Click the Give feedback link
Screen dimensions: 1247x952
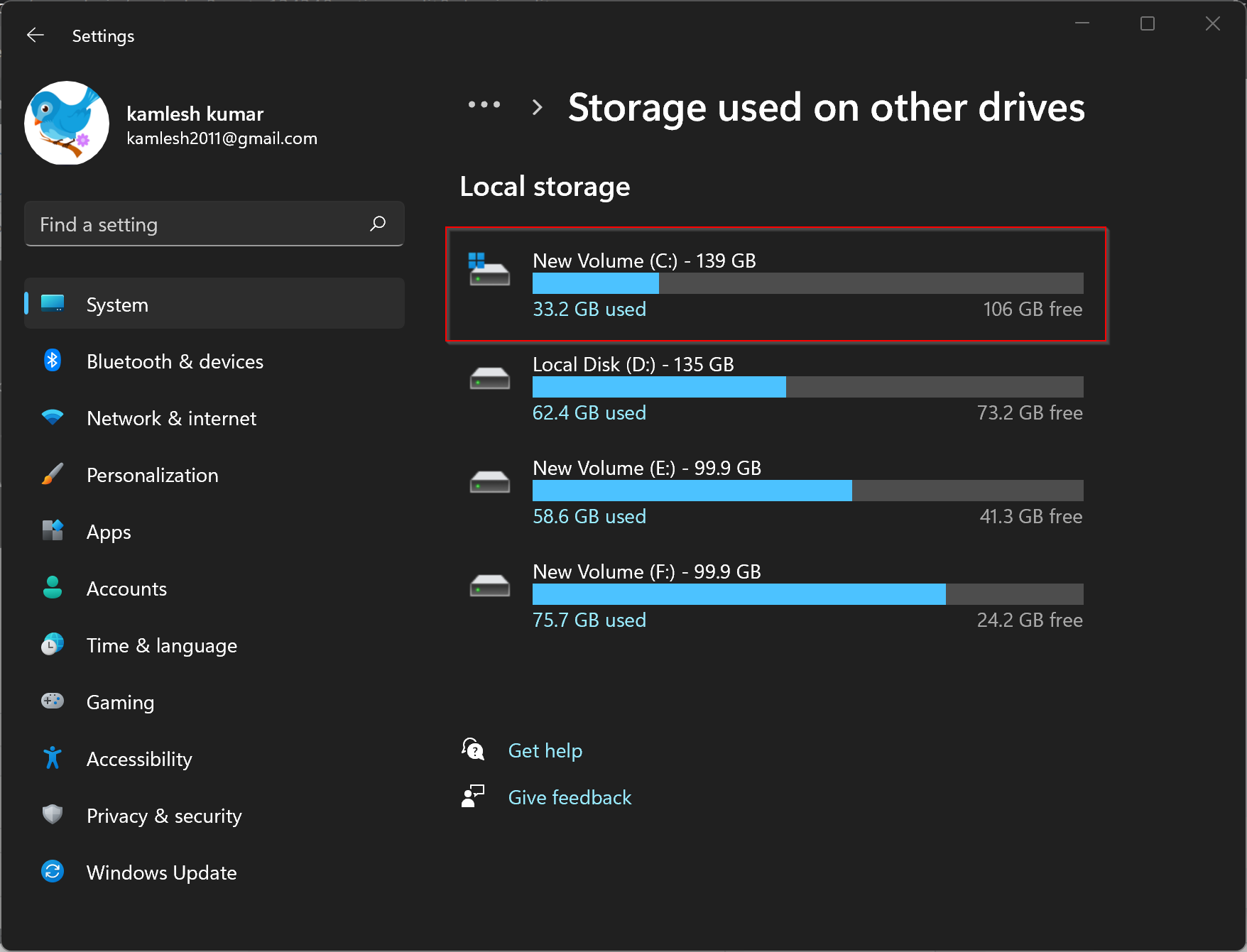point(570,797)
